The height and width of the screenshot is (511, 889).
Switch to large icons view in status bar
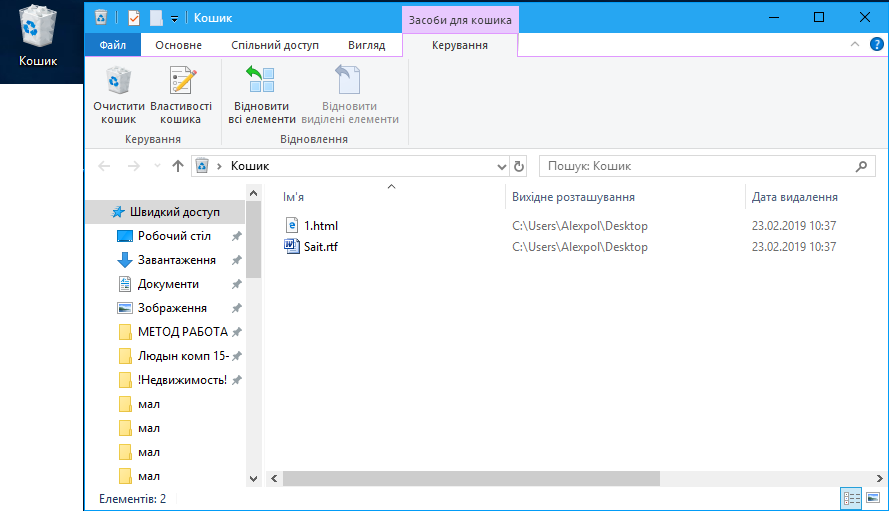click(873, 499)
